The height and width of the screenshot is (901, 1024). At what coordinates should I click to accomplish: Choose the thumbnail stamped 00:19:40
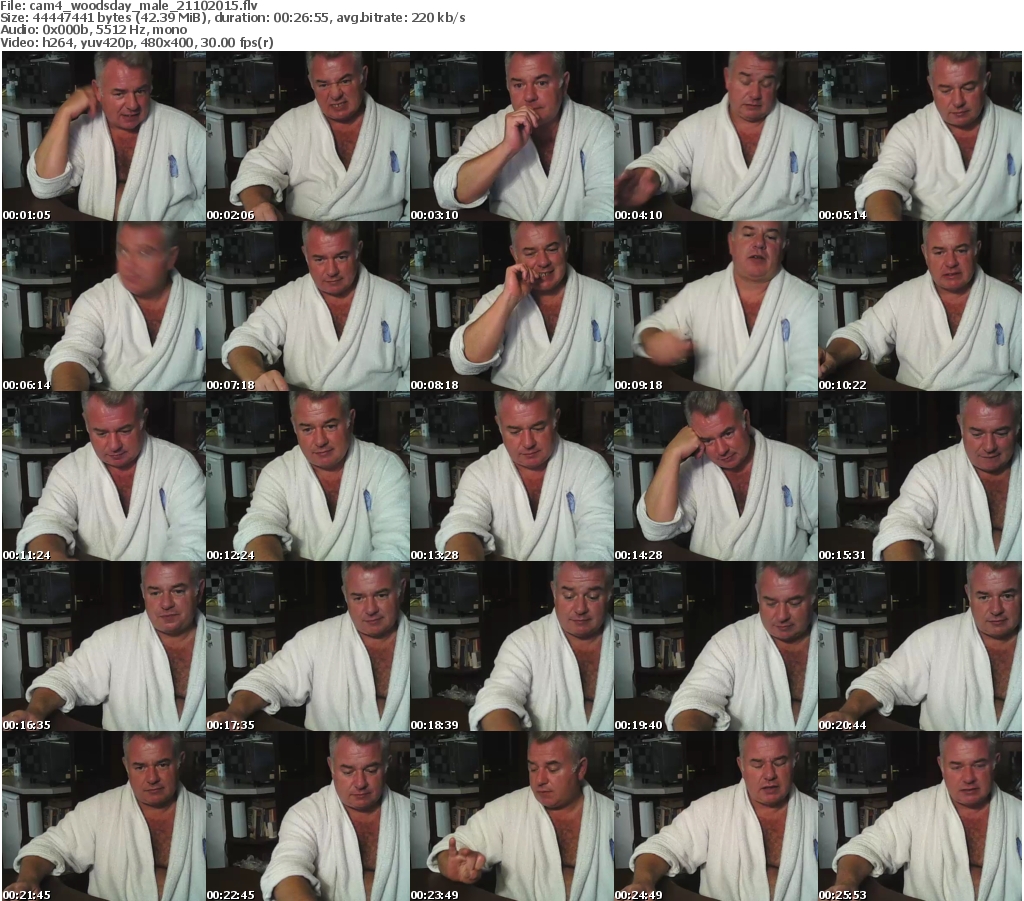click(x=716, y=646)
